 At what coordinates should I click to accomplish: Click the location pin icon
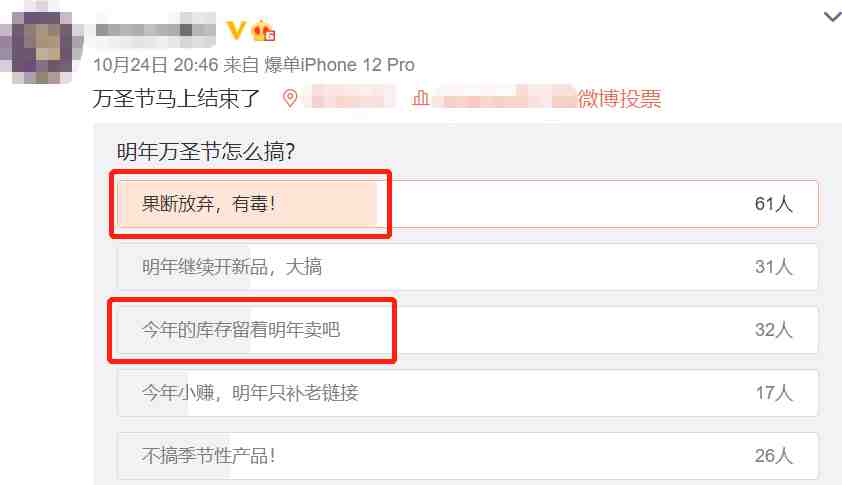tap(290, 98)
